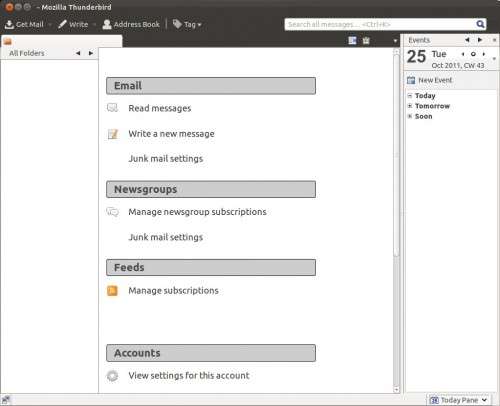
Task: Expand the Tomorrow events section
Action: pyautogui.click(x=410, y=106)
